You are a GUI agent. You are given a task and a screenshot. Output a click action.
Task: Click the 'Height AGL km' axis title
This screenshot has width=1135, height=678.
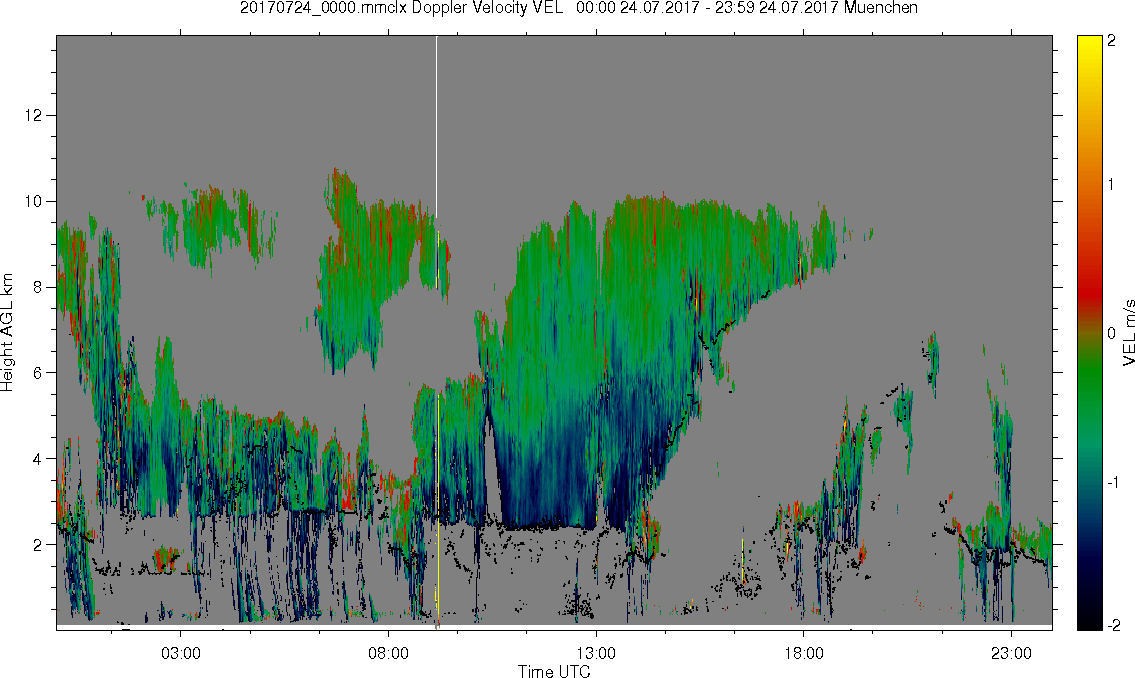(7, 333)
